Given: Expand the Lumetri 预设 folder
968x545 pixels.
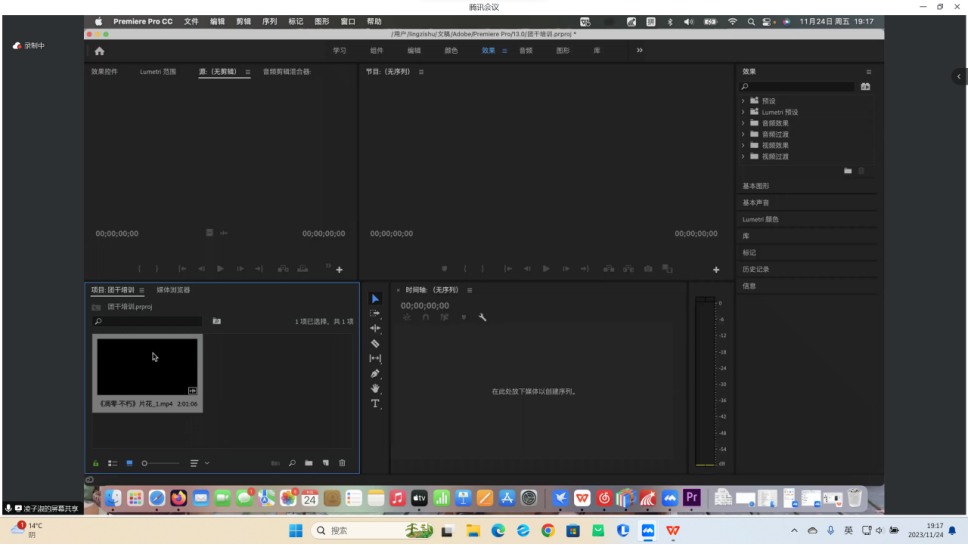Looking at the screenshot, I should point(743,112).
